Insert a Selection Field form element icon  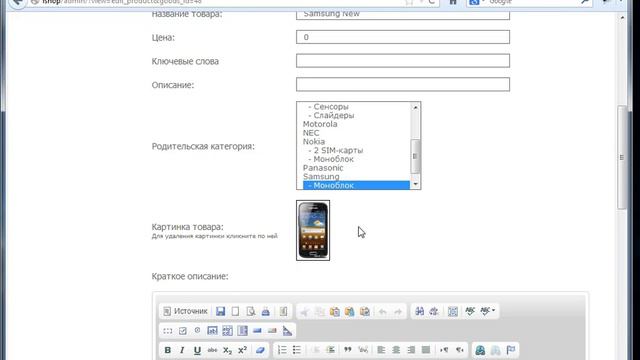pyautogui.click(x=242, y=331)
